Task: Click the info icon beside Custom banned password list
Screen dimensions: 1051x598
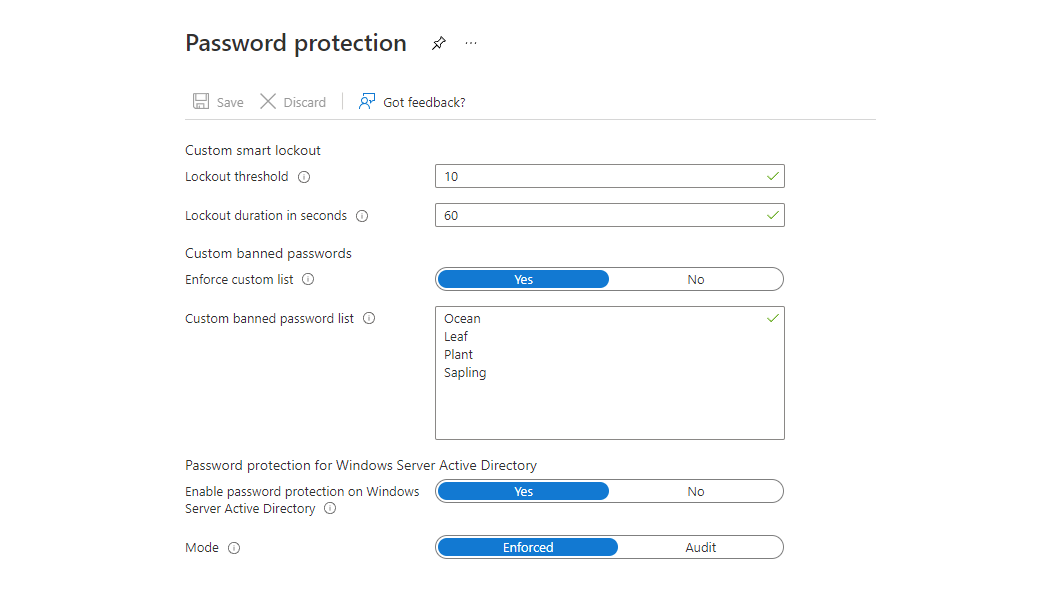Action: pyautogui.click(x=369, y=317)
